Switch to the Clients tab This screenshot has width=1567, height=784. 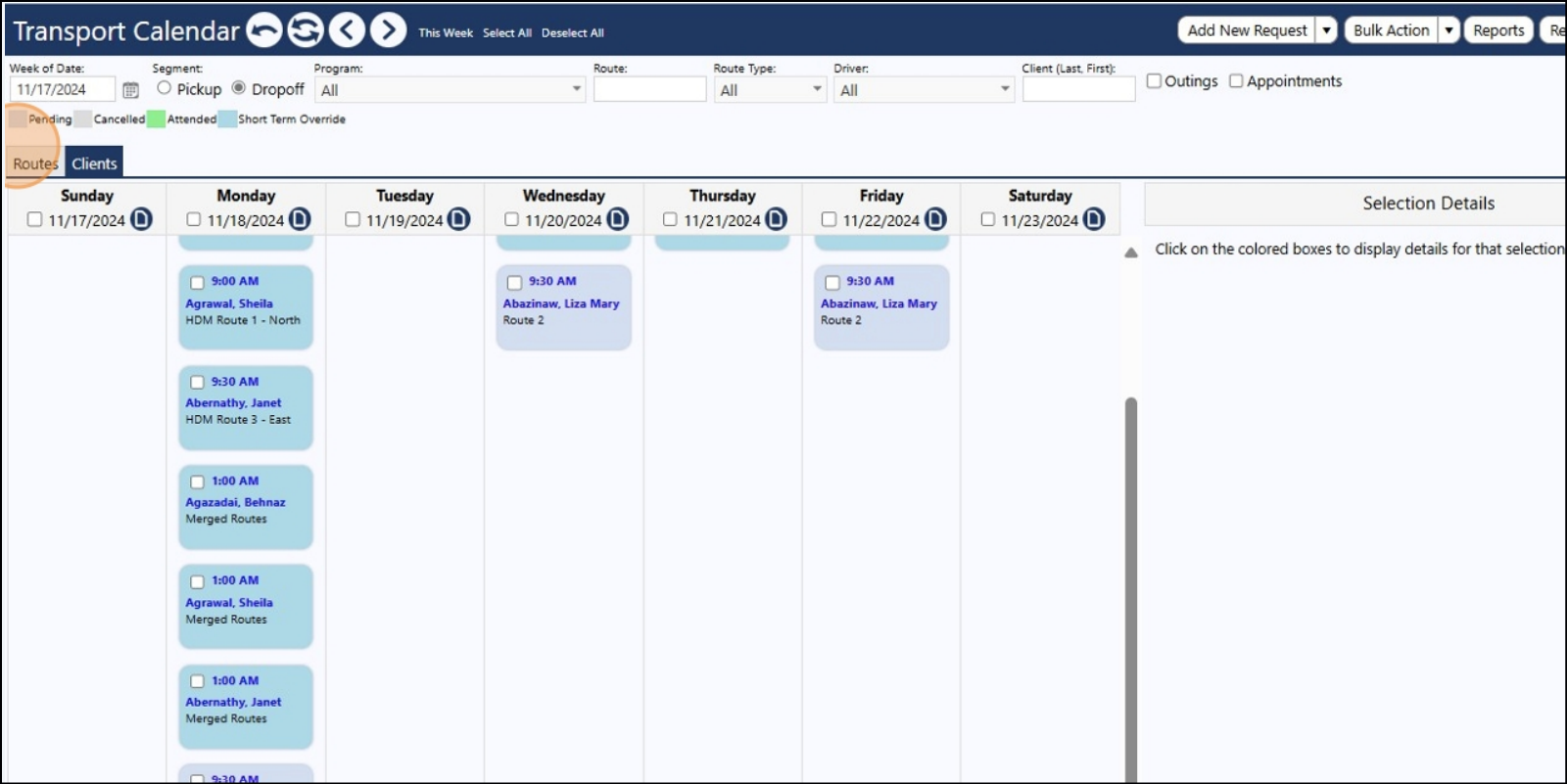(94, 163)
